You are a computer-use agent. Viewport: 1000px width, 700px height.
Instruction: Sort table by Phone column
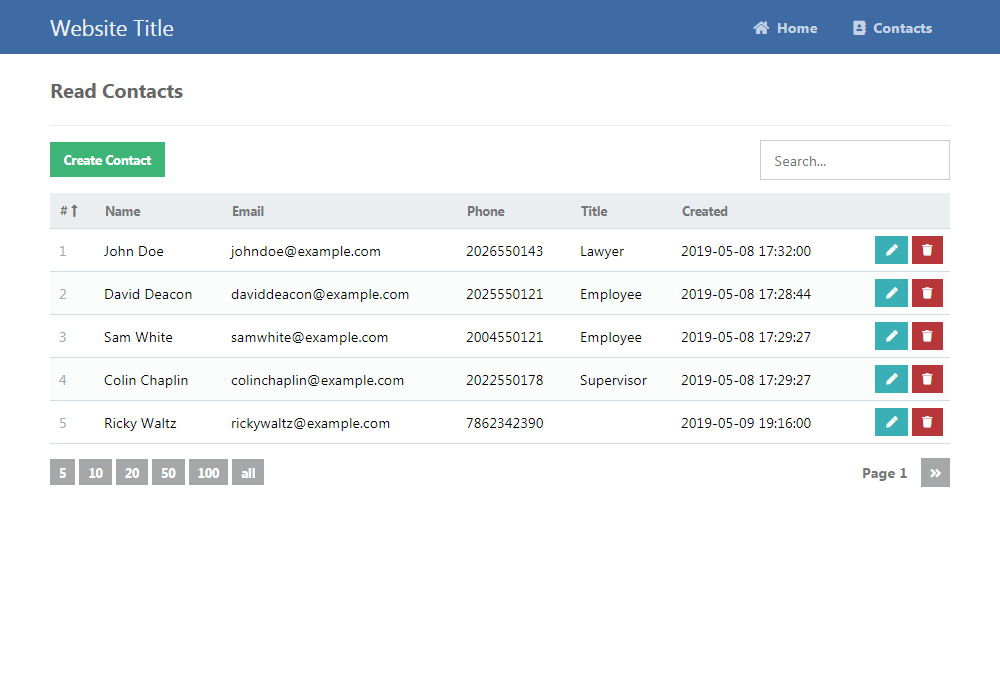485,211
